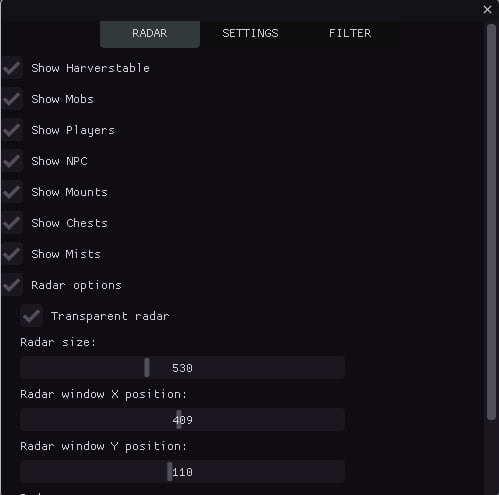Collapse Radar options via its checkbox
The width and height of the screenshot is (499, 495).
tap(12, 285)
